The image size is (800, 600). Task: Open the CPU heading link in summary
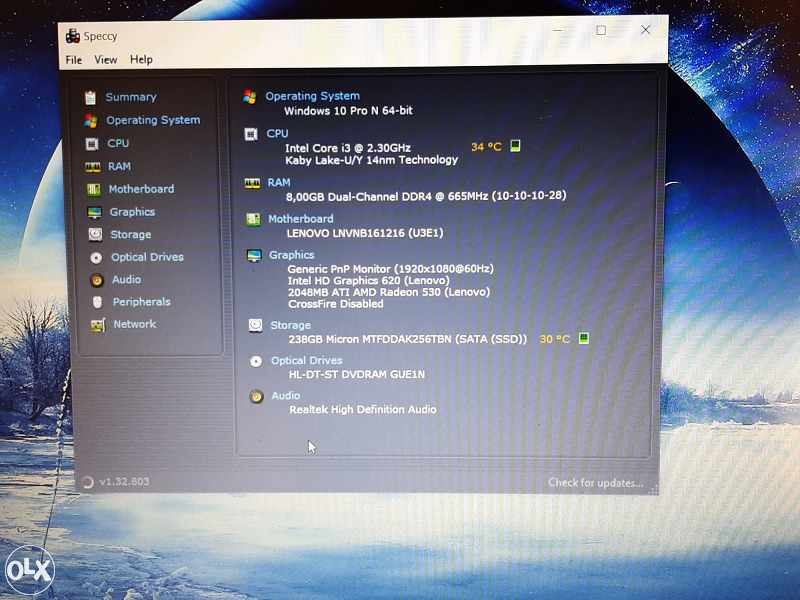pos(278,134)
